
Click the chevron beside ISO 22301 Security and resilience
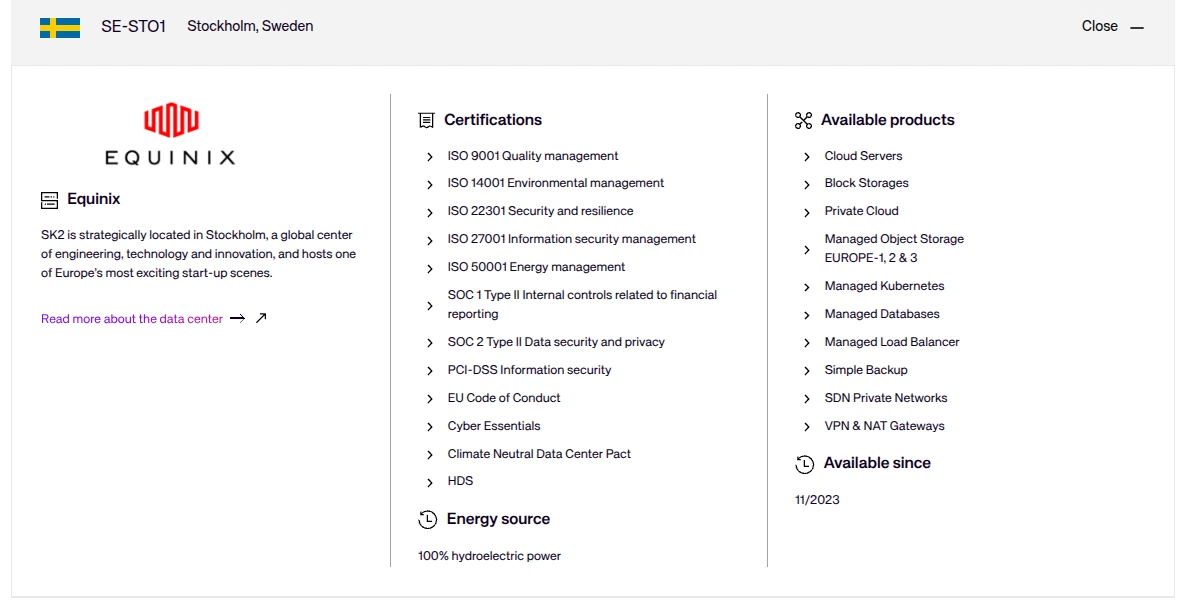[x=430, y=213]
